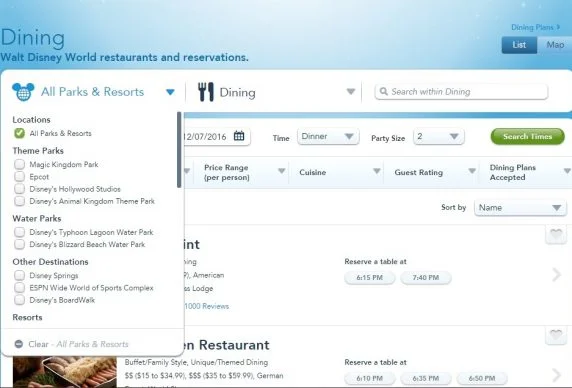
Task: Open the Dining Plans link
Action: 535,27
